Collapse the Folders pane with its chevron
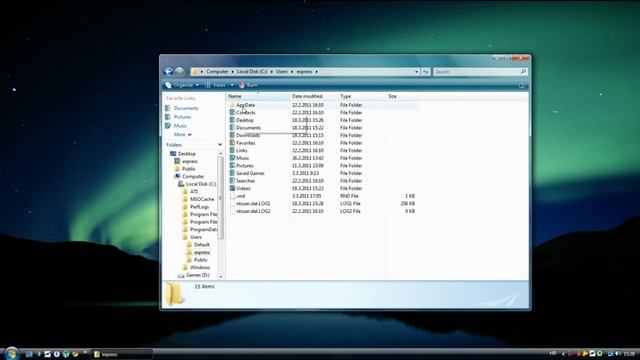This screenshot has height=360, width=640. [x=220, y=145]
